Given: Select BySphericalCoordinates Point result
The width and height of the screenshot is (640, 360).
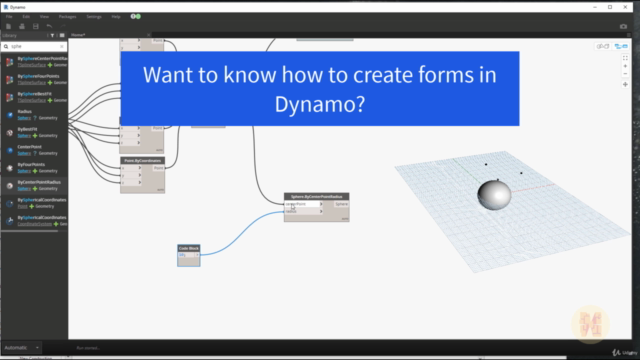Looking at the screenshot, I should tap(34, 203).
